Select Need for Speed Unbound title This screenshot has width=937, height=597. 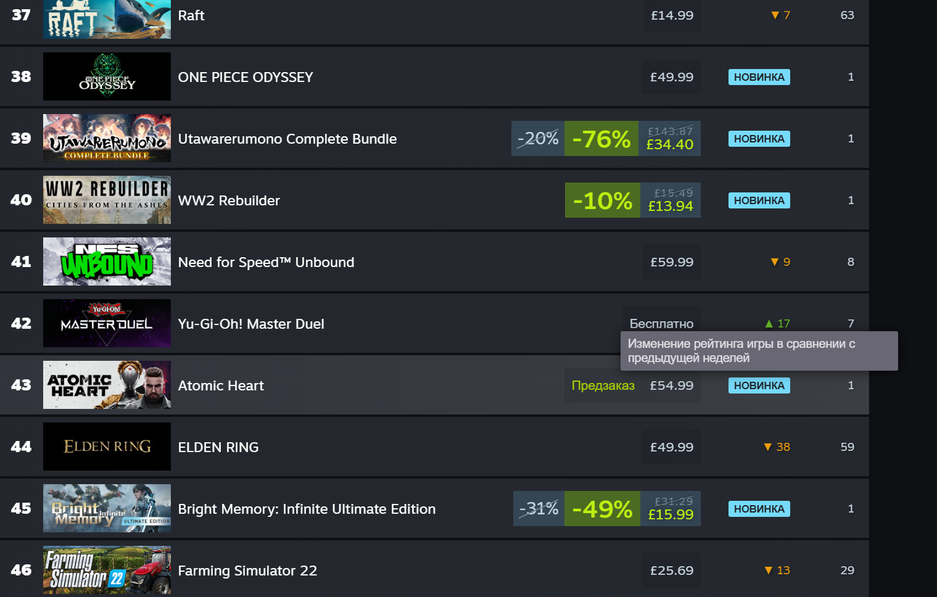[x=266, y=262]
